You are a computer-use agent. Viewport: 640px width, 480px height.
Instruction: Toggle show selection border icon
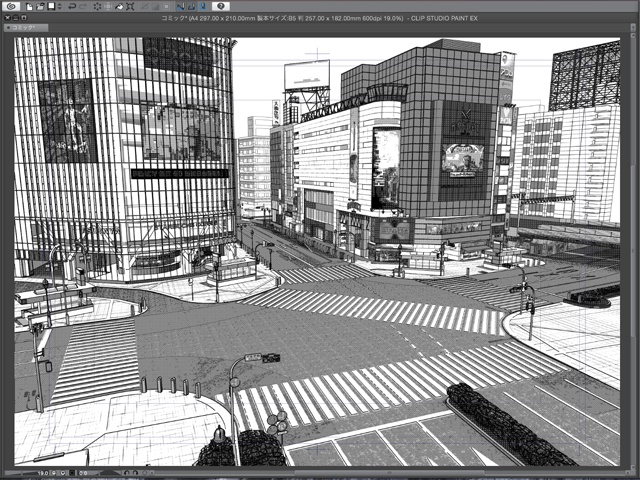pos(166,6)
